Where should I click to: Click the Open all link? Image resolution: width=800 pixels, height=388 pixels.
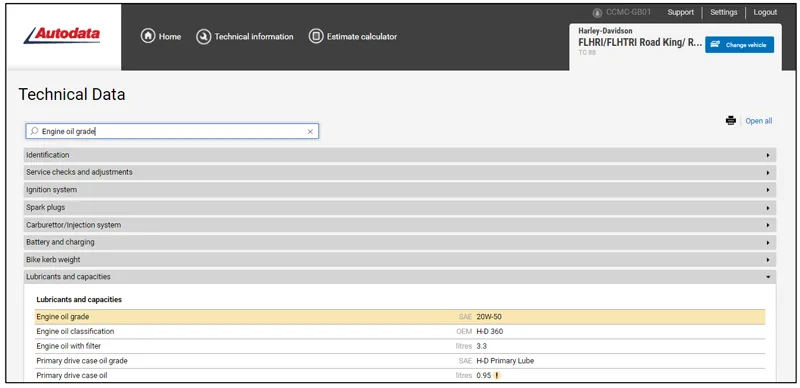pos(759,121)
